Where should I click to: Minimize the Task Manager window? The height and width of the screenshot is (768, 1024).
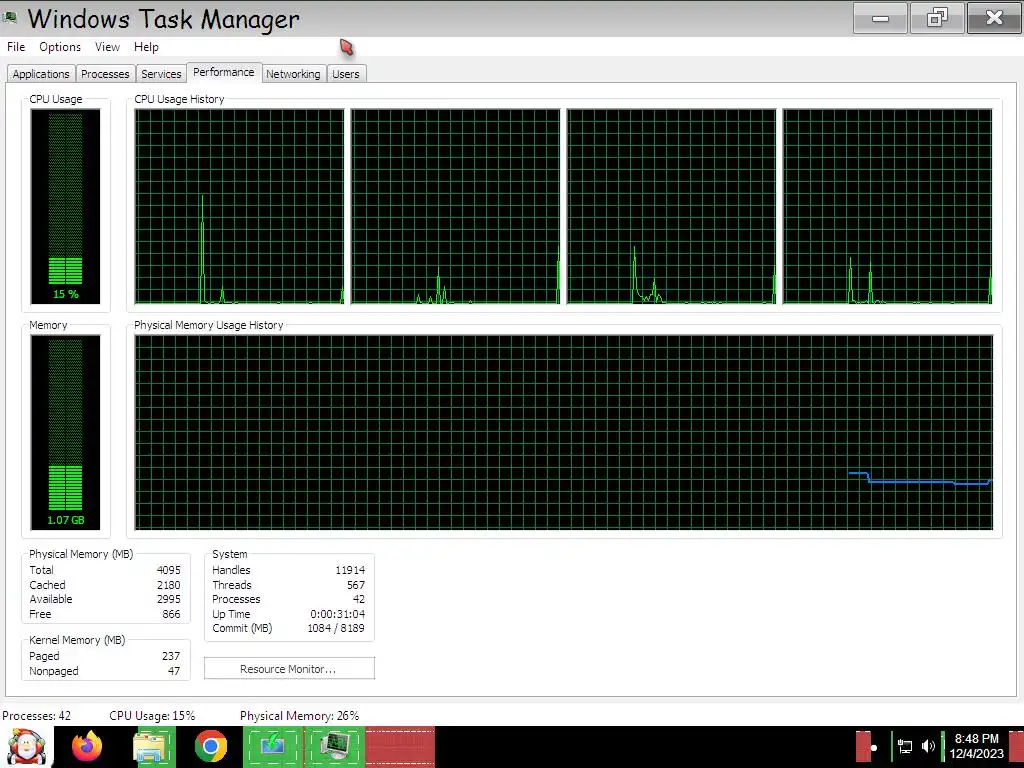click(880, 18)
